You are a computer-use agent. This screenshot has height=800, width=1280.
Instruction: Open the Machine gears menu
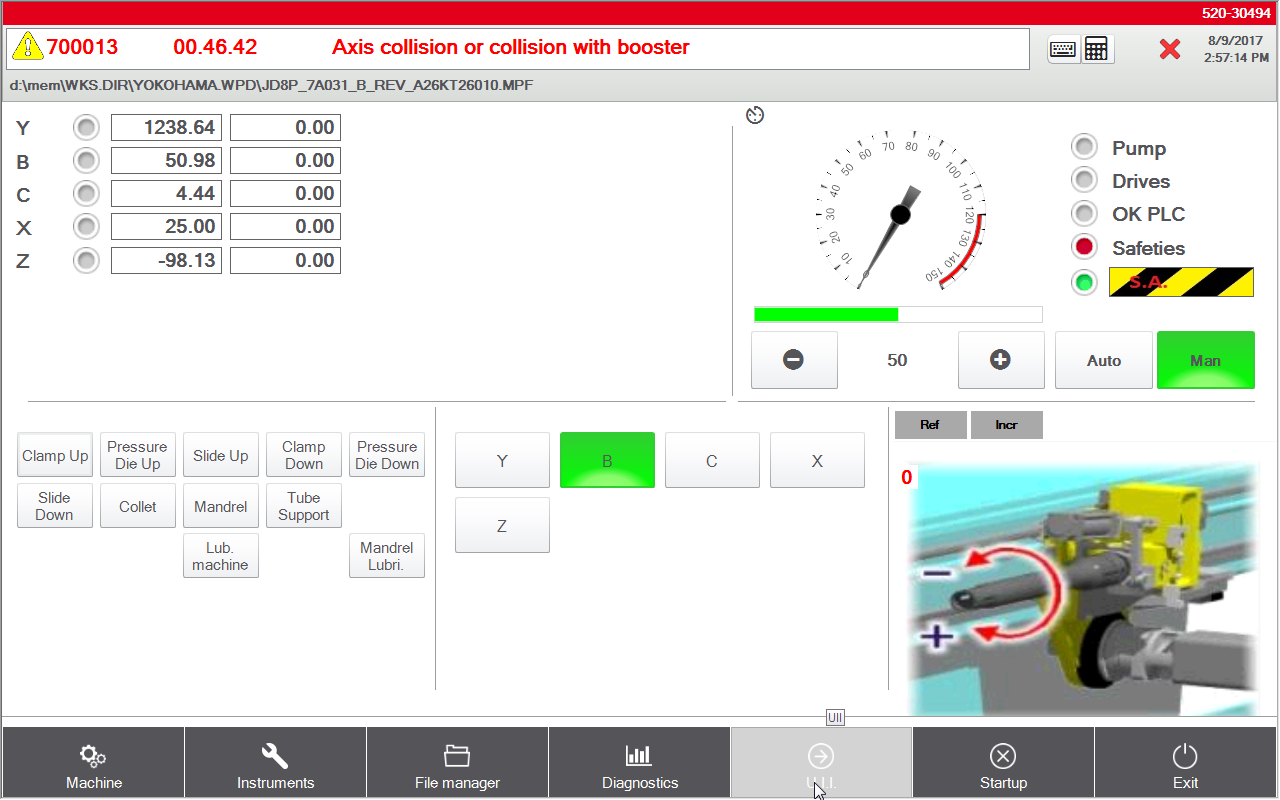coord(93,765)
